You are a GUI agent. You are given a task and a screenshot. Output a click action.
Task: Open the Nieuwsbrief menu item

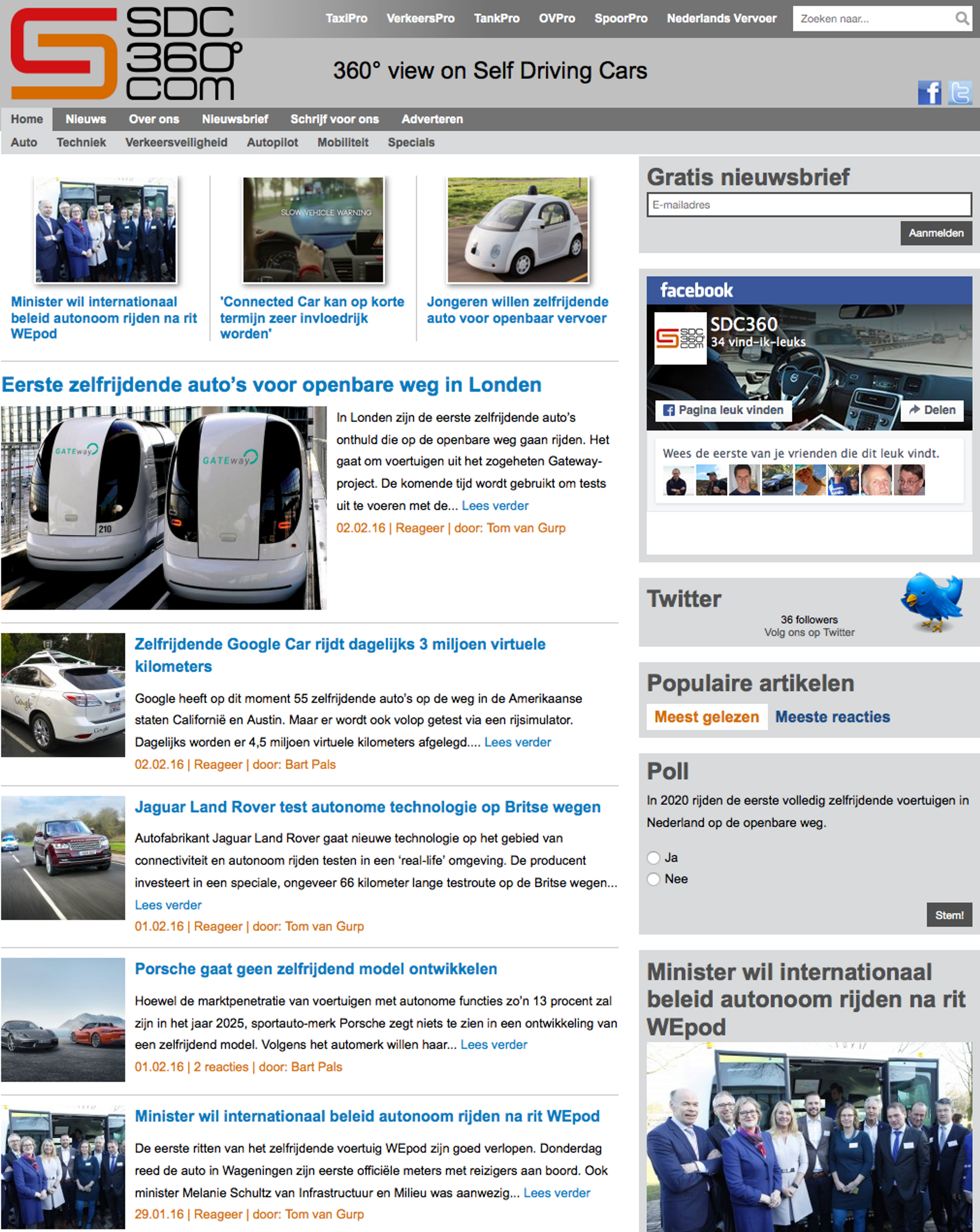(235, 119)
